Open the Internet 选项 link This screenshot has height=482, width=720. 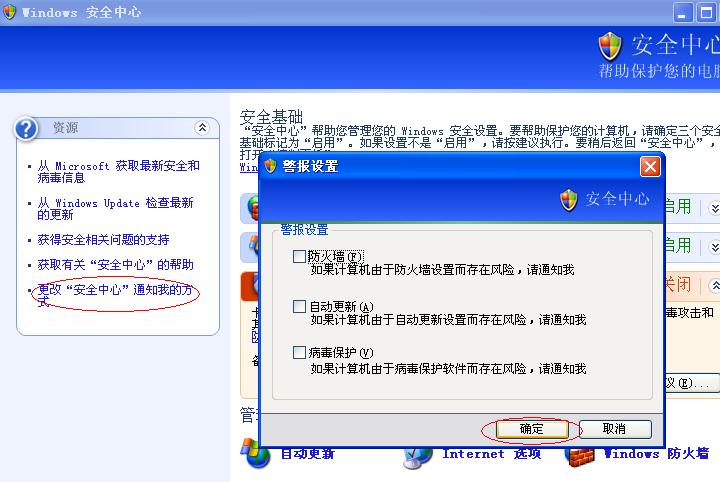(x=491, y=454)
